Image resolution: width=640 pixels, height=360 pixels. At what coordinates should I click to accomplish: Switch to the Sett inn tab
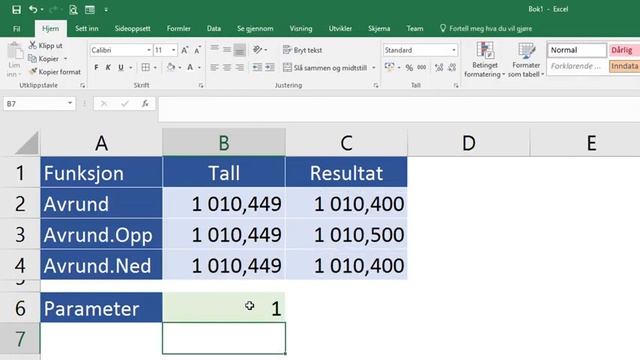[87, 29]
